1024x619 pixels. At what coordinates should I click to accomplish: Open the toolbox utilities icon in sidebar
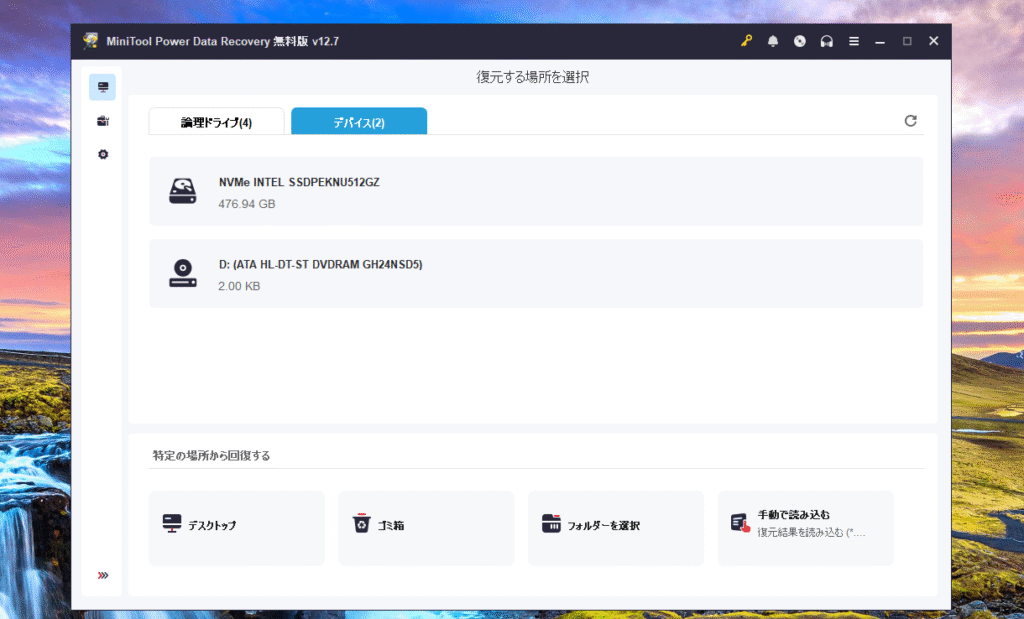tap(102, 121)
